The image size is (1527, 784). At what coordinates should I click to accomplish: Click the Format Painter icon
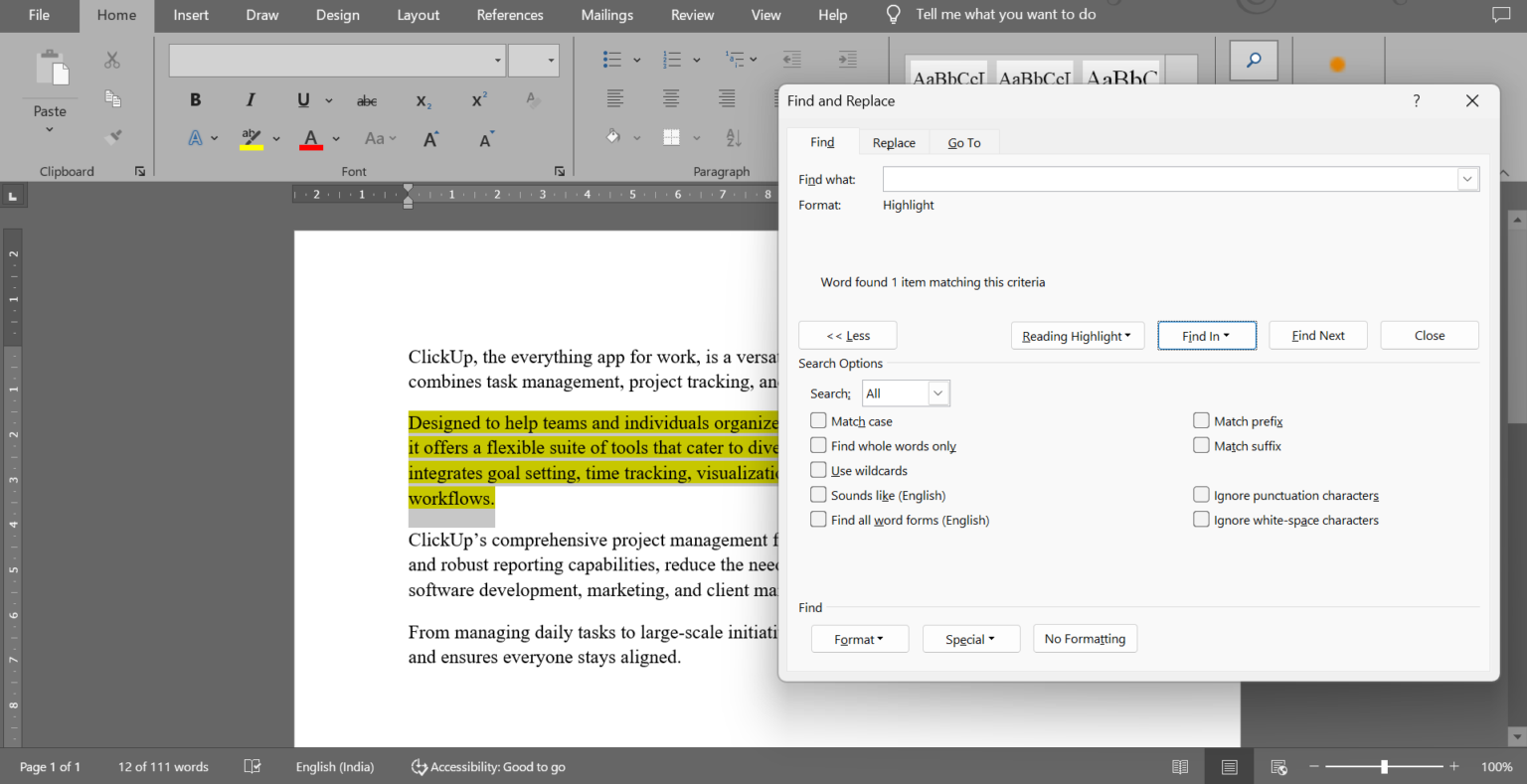click(x=112, y=134)
